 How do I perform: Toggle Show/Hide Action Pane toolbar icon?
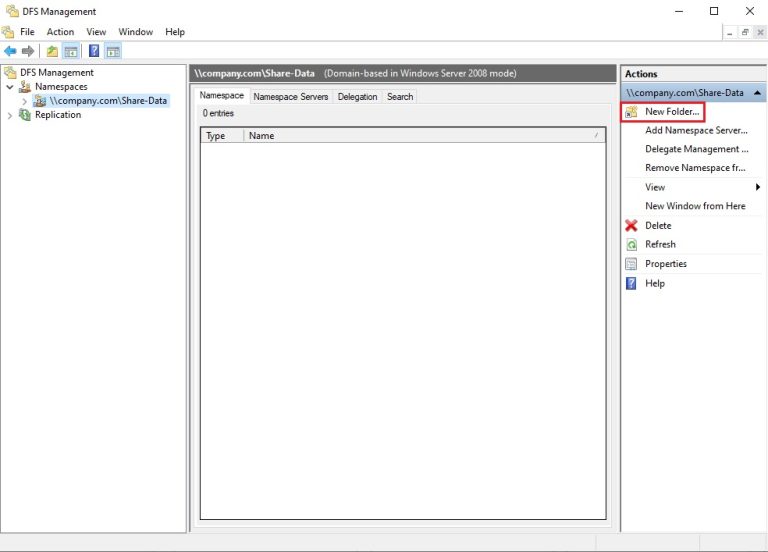(x=113, y=51)
